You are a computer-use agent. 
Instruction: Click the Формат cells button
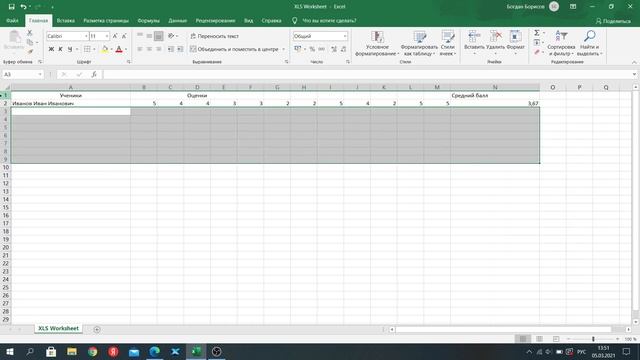516,43
